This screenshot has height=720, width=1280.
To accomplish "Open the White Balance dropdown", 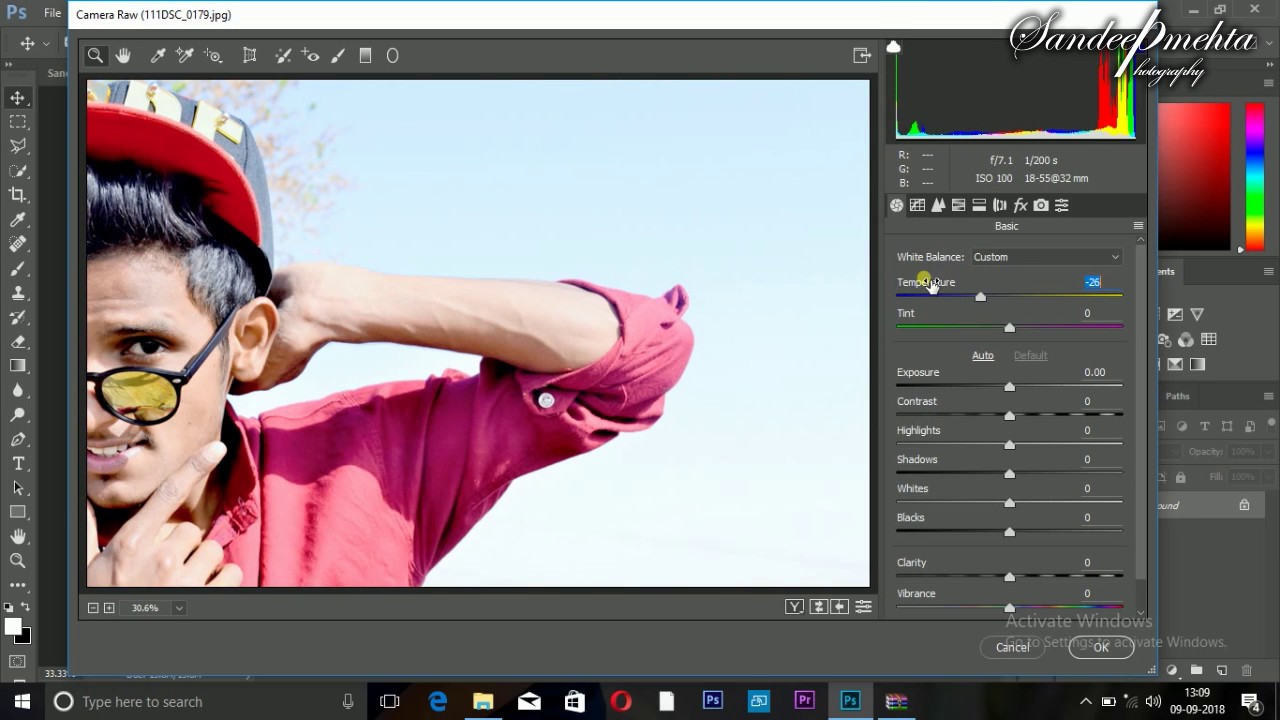I will [1046, 257].
